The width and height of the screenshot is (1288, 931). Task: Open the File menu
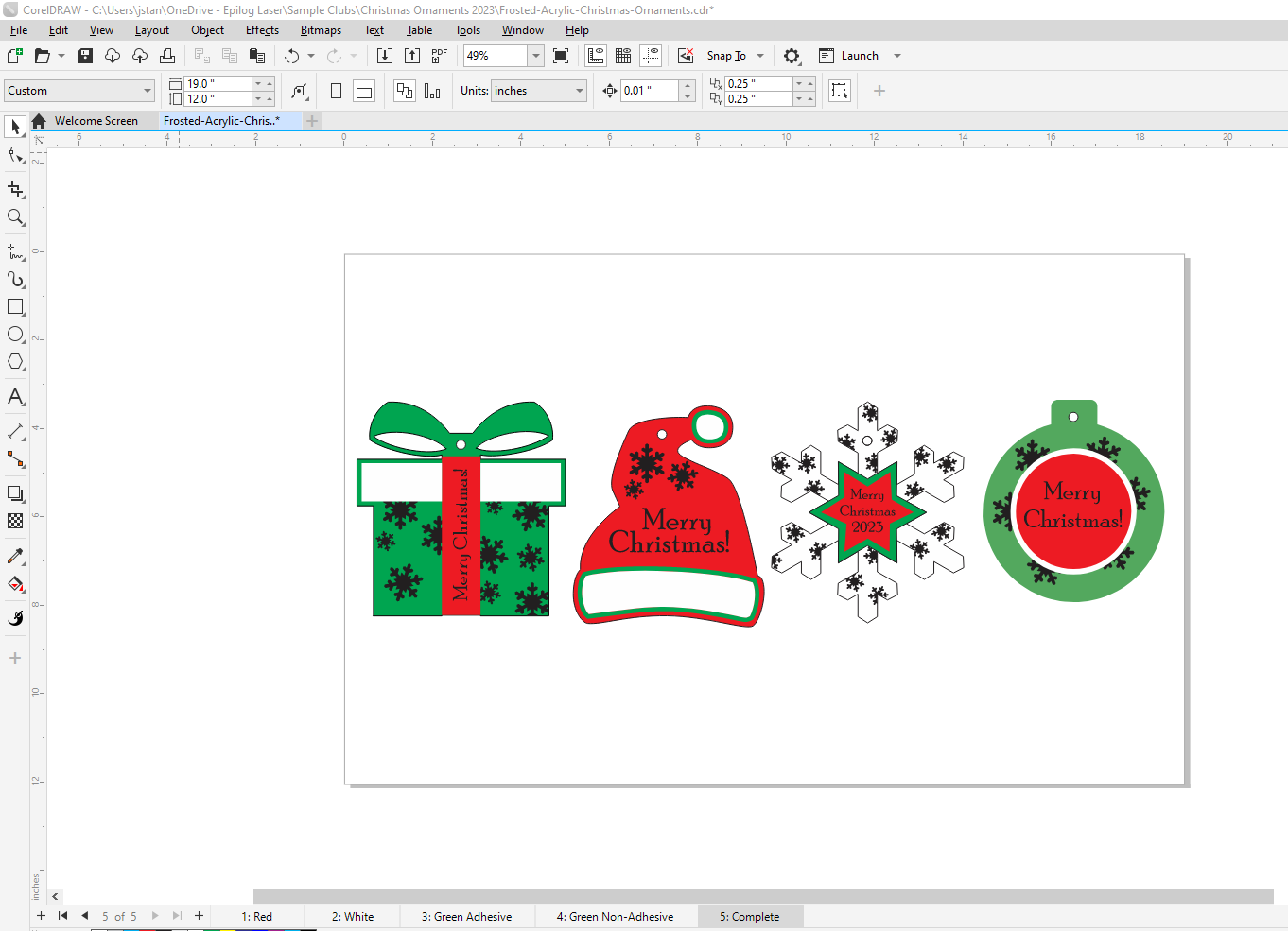[x=19, y=30]
